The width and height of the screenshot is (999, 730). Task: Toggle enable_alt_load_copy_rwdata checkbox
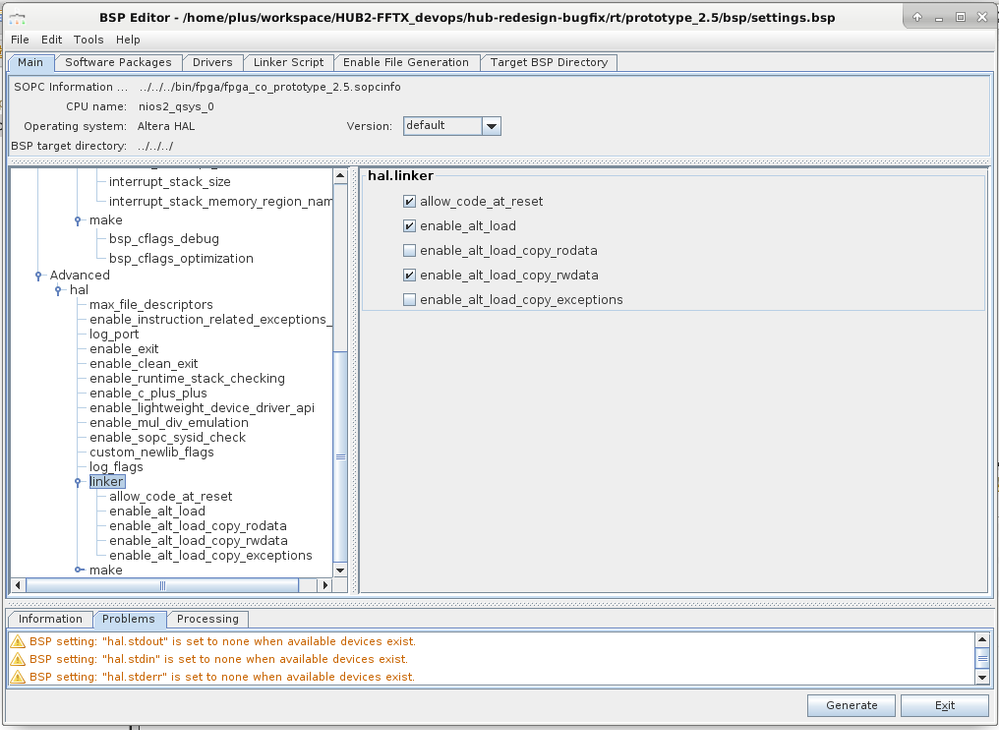(x=409, y=275)
